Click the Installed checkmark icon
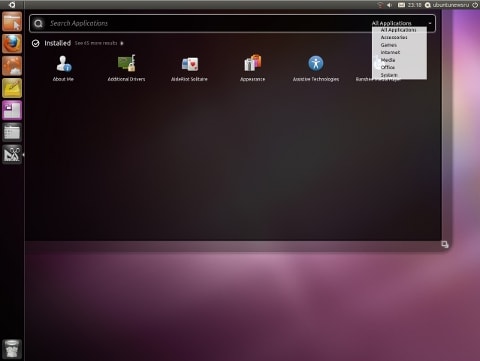Screen dimensions: 480x361 tap(36, 43)
